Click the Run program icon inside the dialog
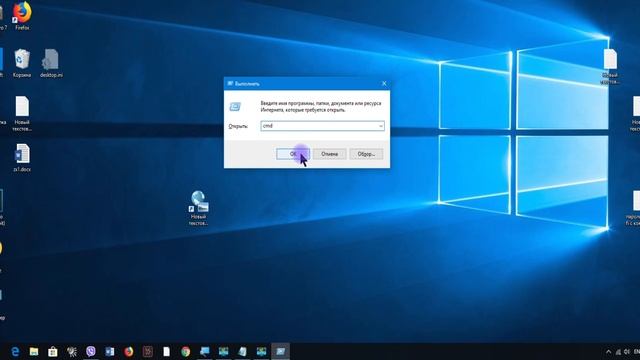Viewport: 640px width, 360px height. point(235,107)
